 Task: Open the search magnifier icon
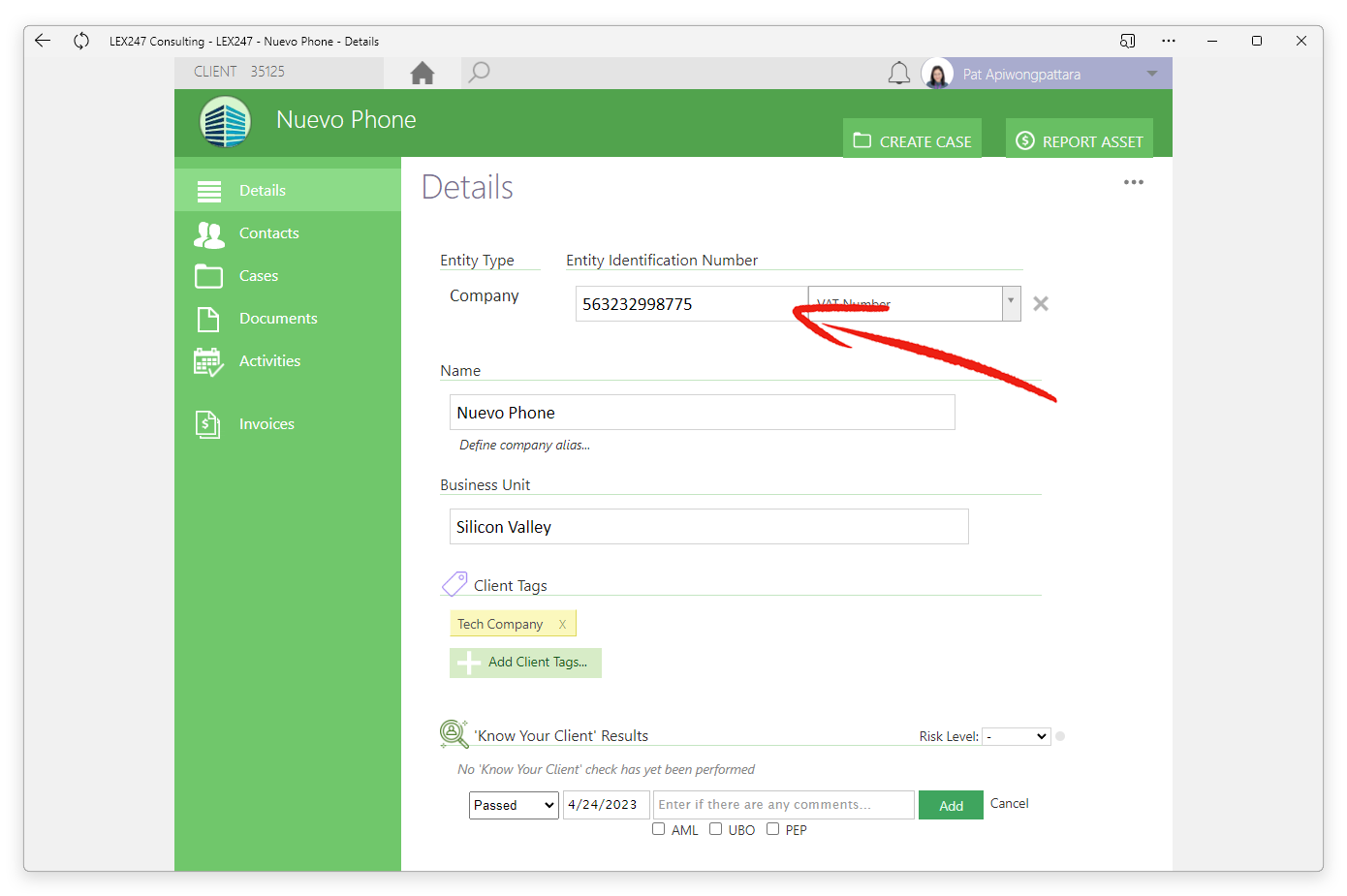click(479, 73)
